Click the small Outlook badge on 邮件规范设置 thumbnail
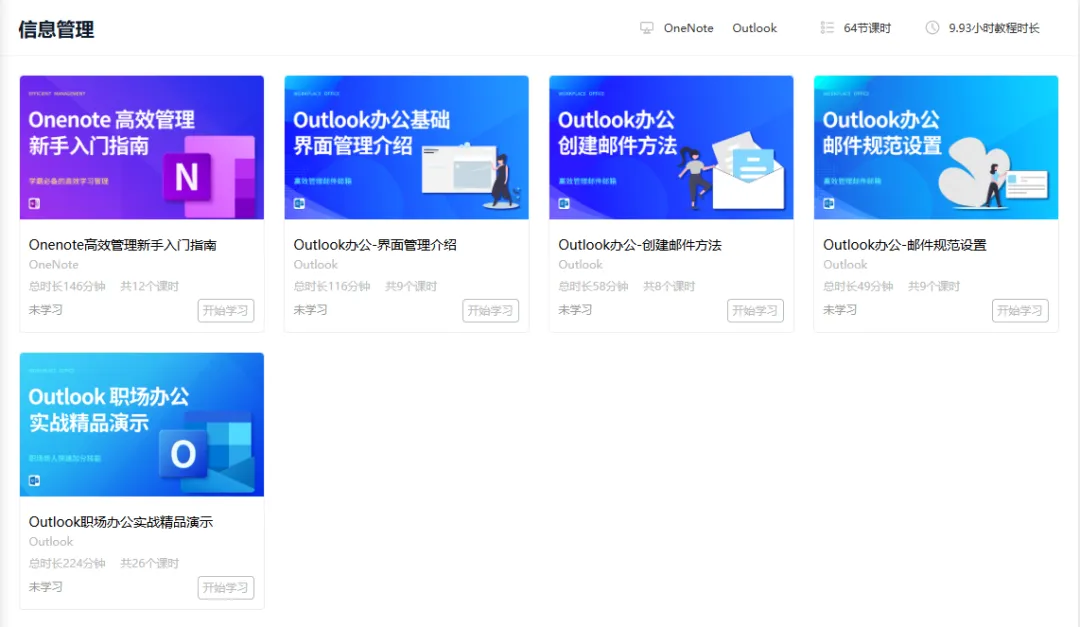 pos(829,203)
